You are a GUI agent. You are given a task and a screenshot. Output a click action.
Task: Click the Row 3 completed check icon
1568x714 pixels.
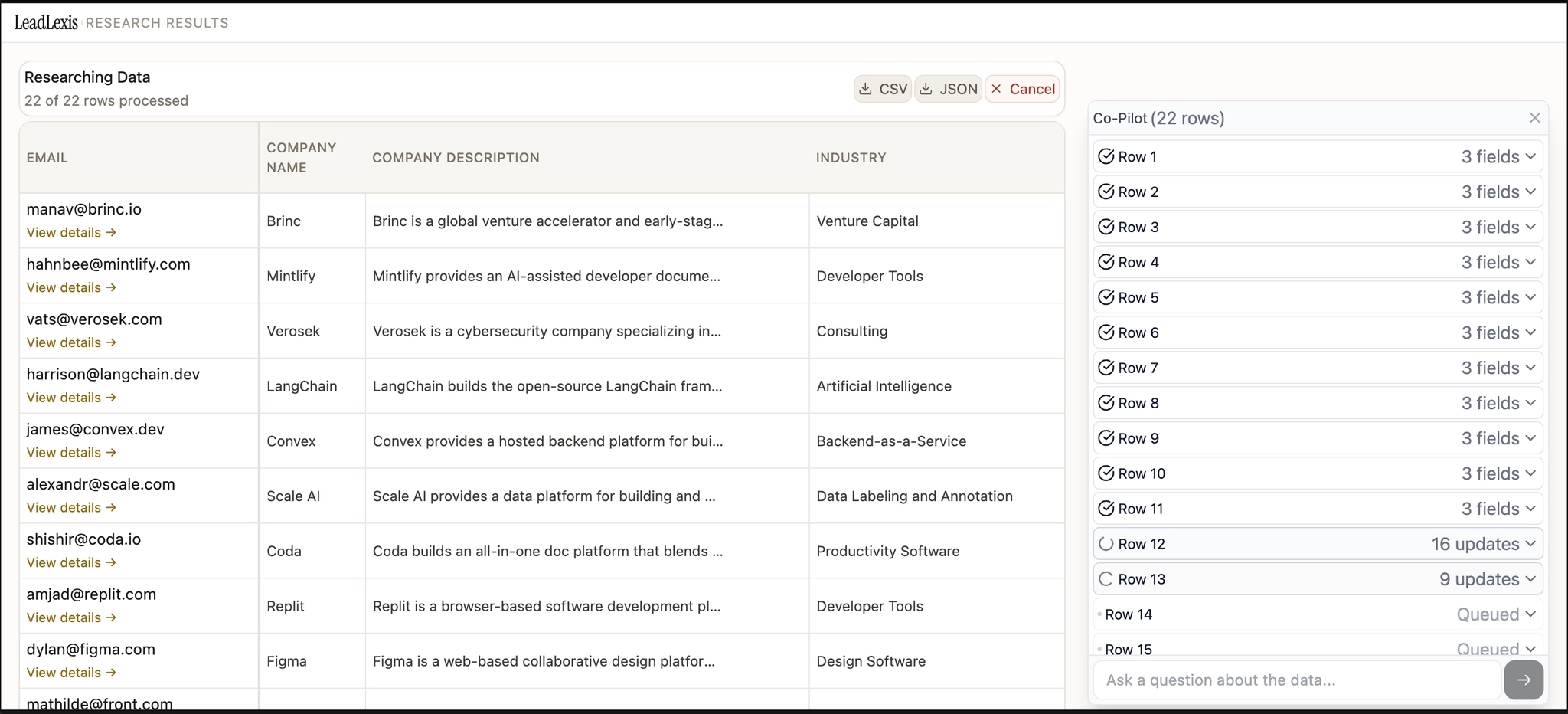click(x=1106, y=227)
